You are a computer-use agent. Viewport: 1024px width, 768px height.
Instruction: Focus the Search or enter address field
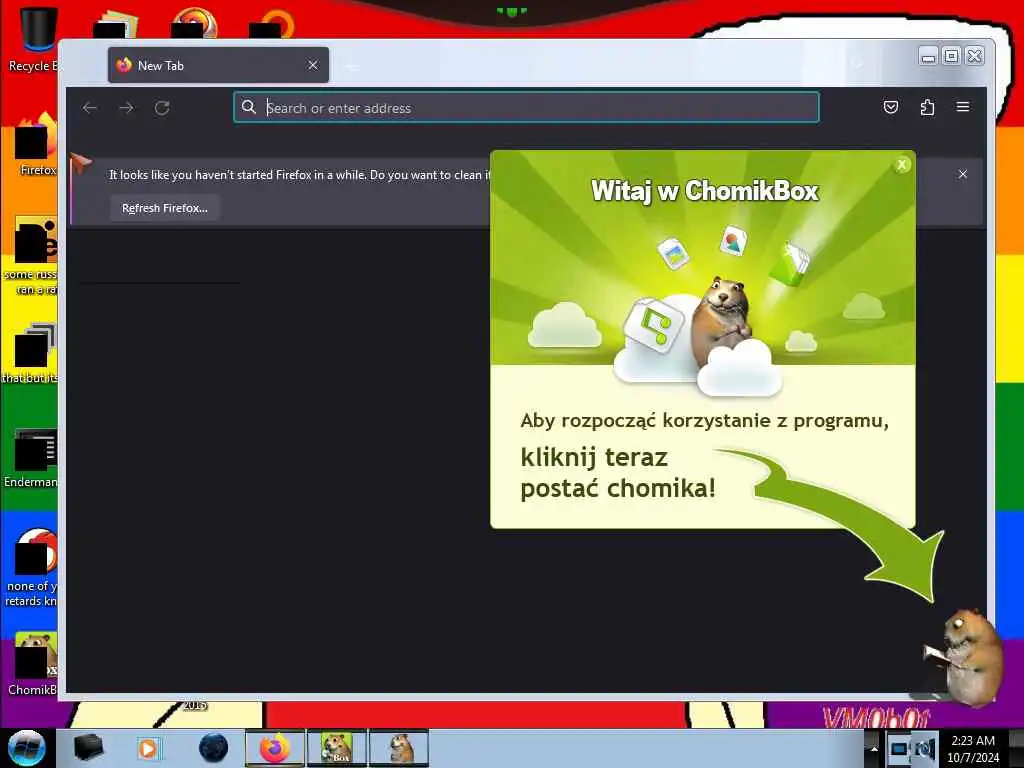coord(526,108)
